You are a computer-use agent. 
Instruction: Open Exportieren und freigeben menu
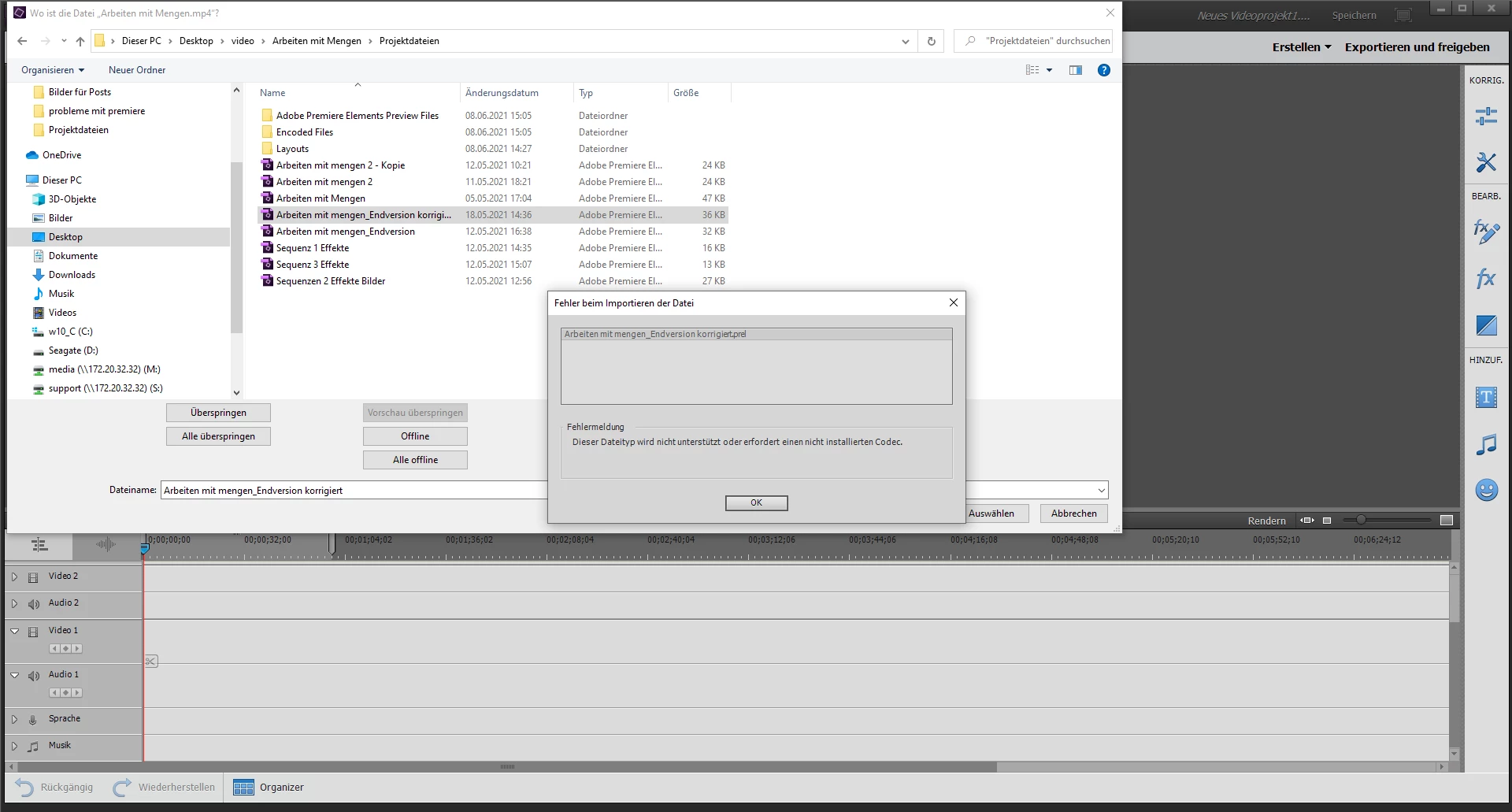point(1417,47)
